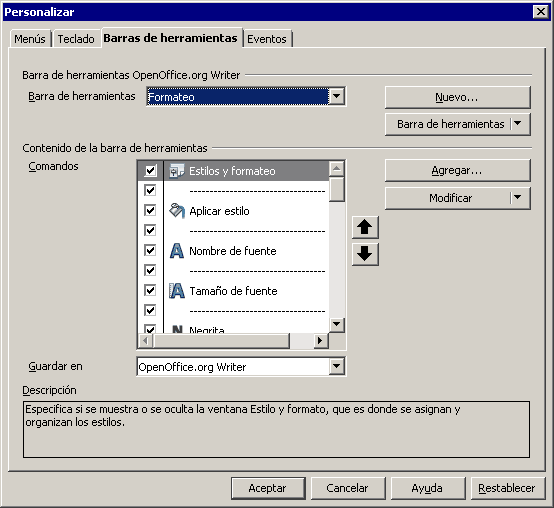Image resolution: width=554 pixels, height=508 pixels.
Task: Switch to the Teclado tab
Action: [x=76, y=39]
